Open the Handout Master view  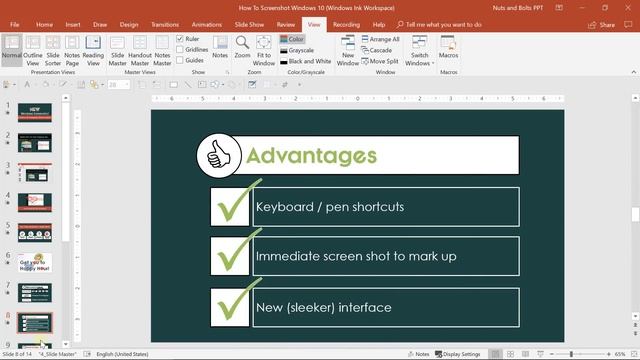pyautogui.click(x=140, y=51)
